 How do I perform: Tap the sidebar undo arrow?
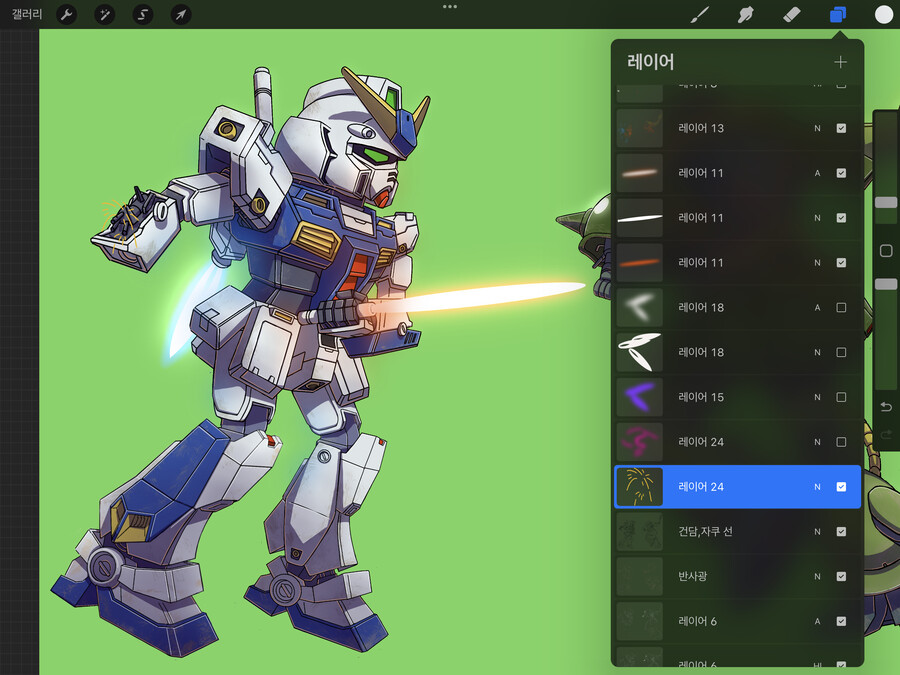tap(886, 407)
